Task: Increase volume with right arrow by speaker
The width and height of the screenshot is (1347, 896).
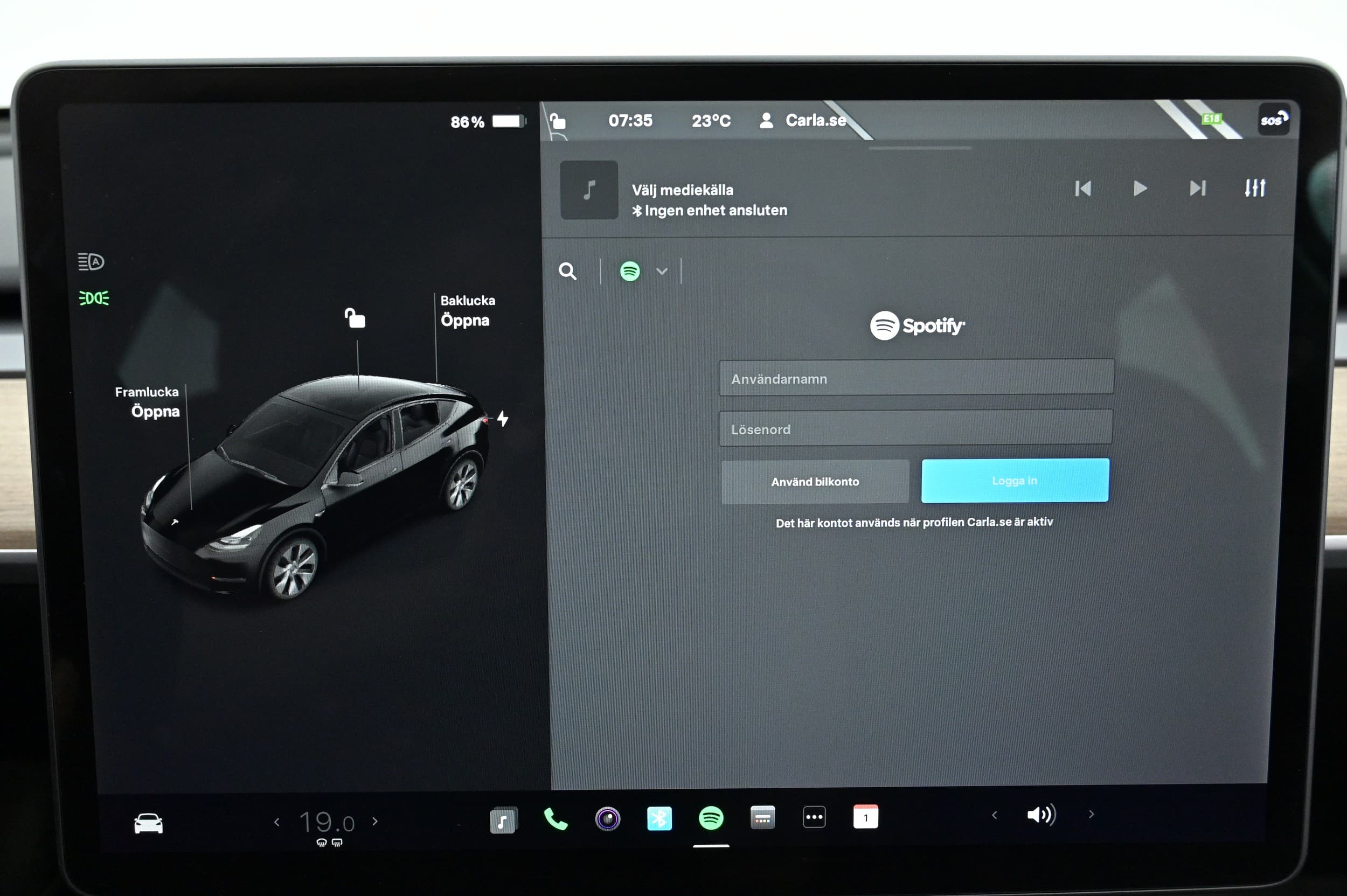Action: coord(1091,814)
